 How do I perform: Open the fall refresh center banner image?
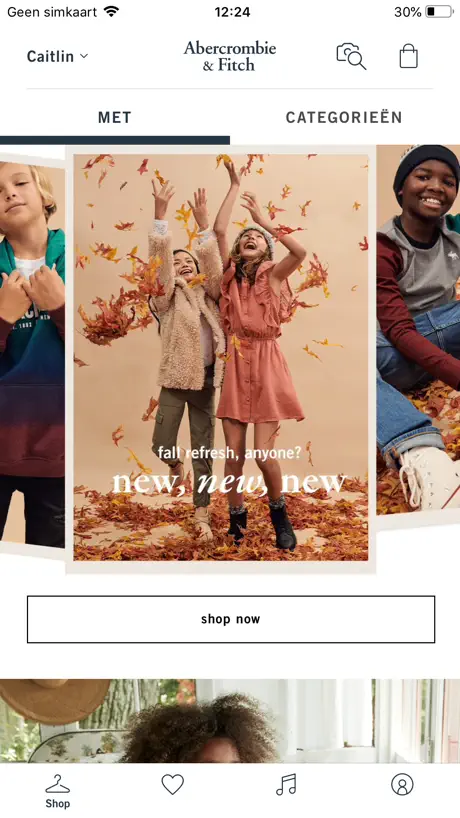coord(221,360)
